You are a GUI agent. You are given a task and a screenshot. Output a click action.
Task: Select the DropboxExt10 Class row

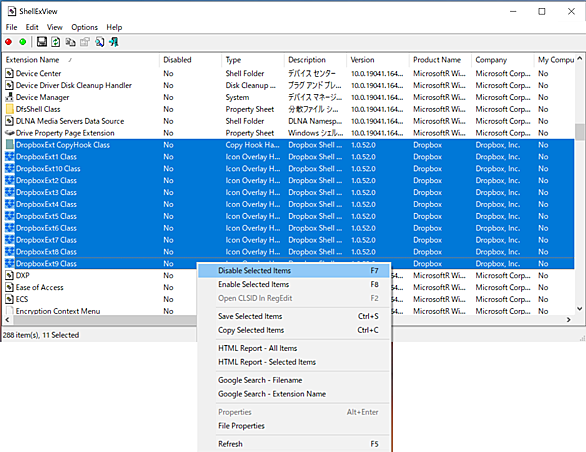point(289,169)
